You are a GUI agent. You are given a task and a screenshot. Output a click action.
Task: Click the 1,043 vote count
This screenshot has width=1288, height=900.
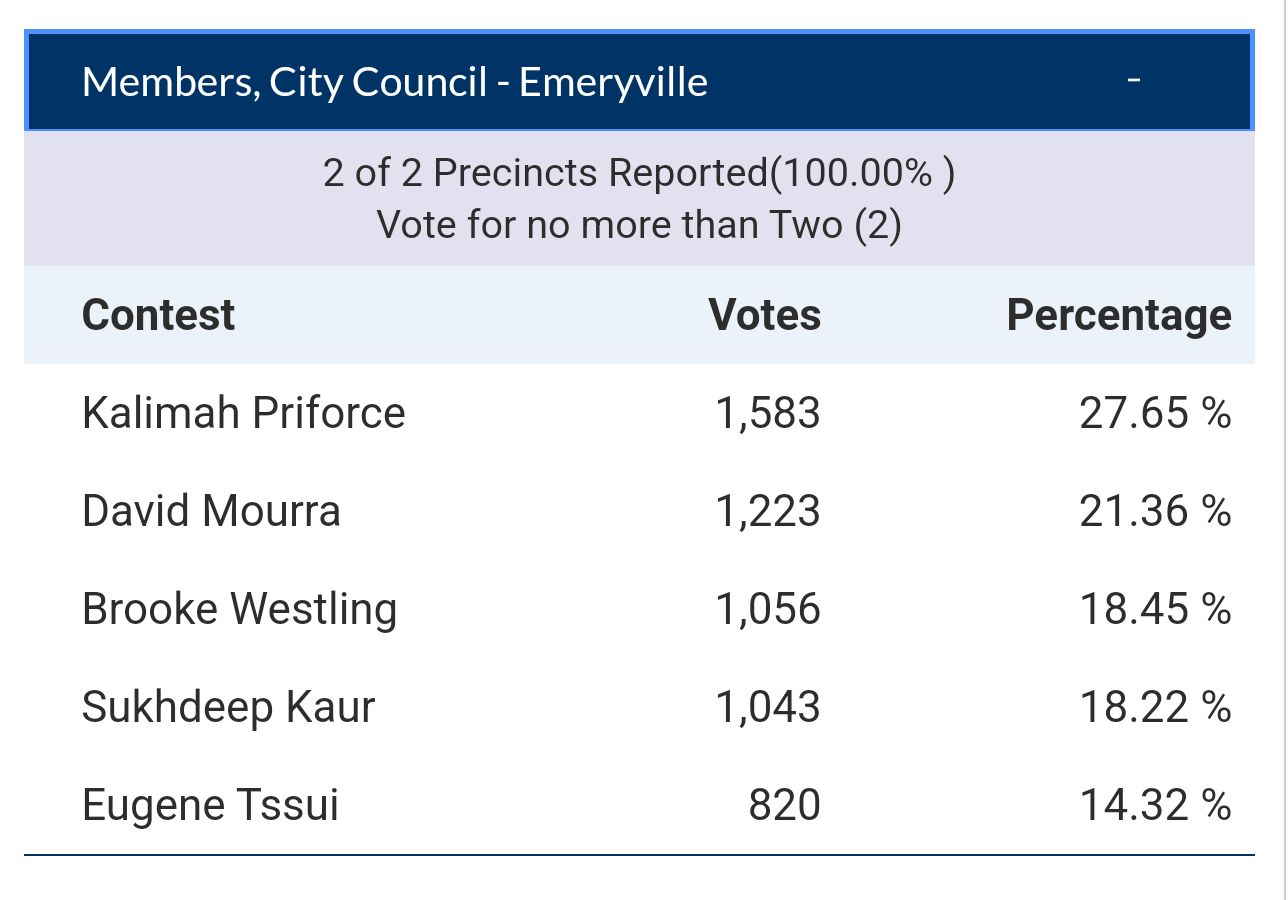[768, 707]
